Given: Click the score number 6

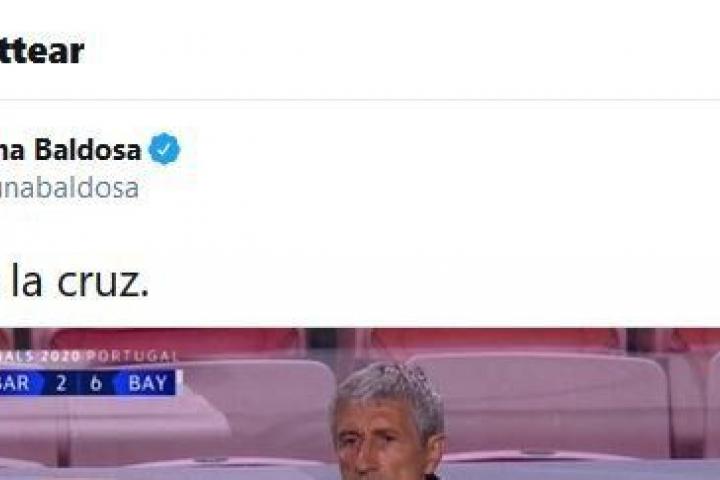Looking at the screenshot, I should (x=96, y=383).
